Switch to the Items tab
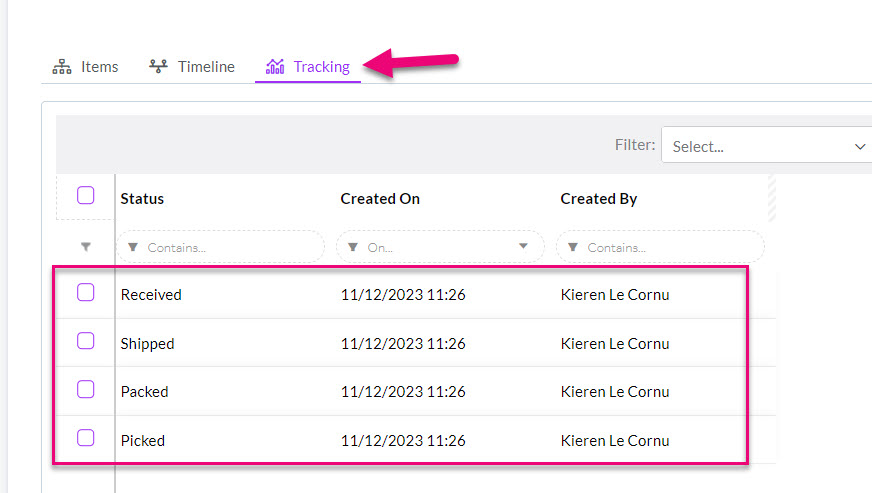This screenshot has height=493, width=872. (86, 67)
